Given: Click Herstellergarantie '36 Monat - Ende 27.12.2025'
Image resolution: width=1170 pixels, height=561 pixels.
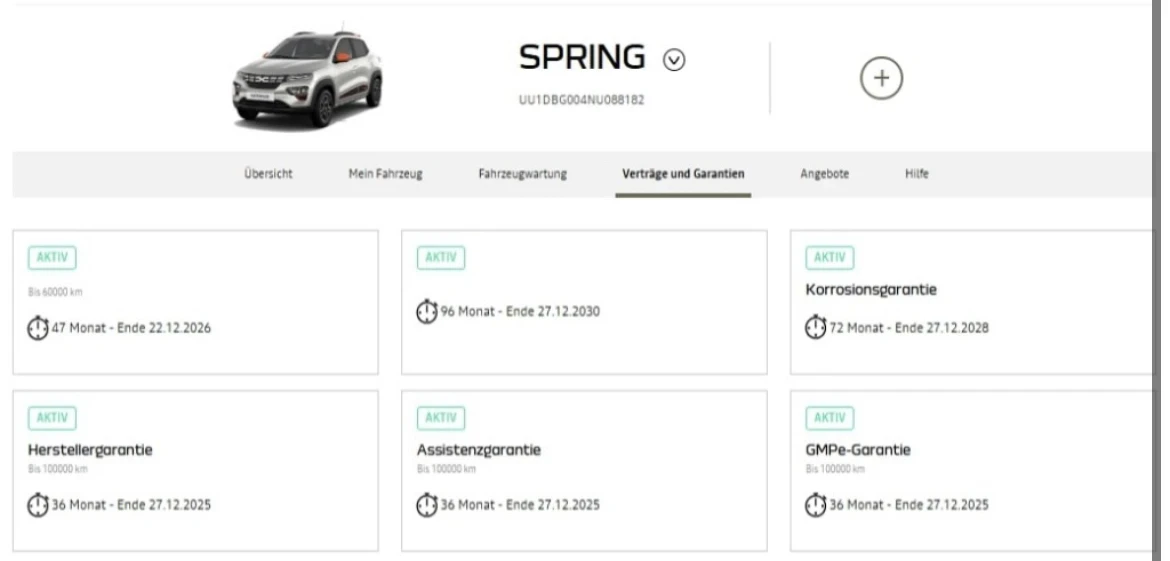Looking at the screenshot, I should [131, 505].
